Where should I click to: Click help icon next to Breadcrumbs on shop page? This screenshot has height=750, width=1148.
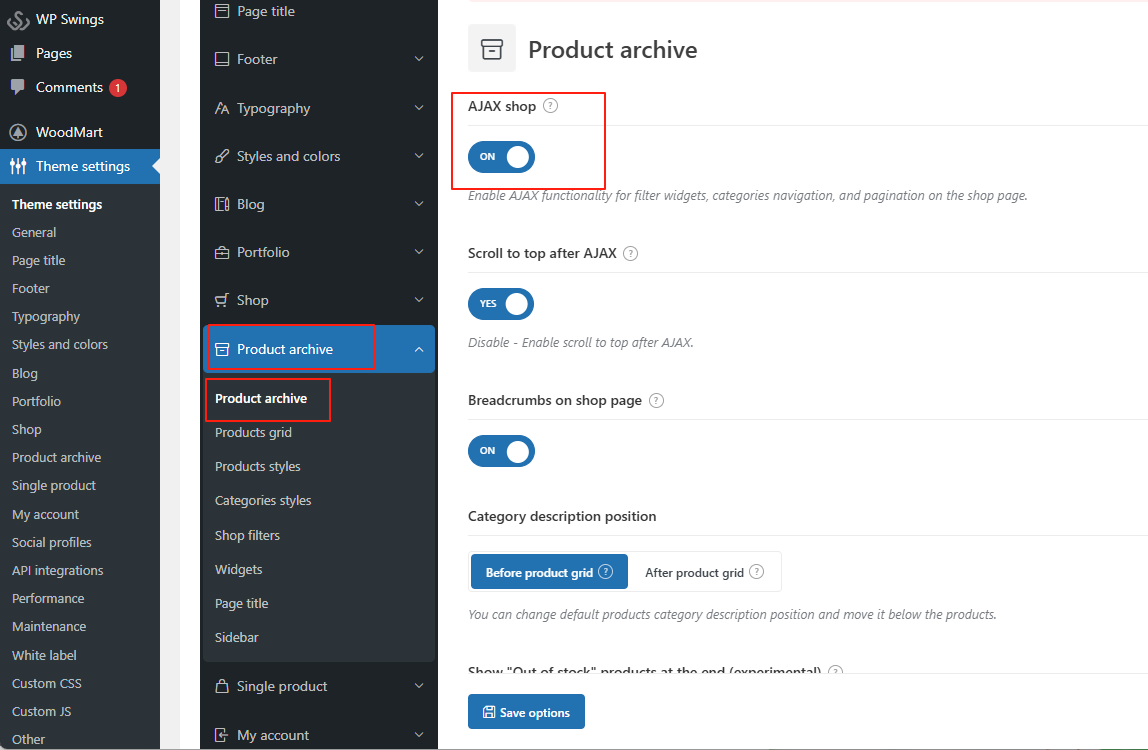(x=656, y=401)
